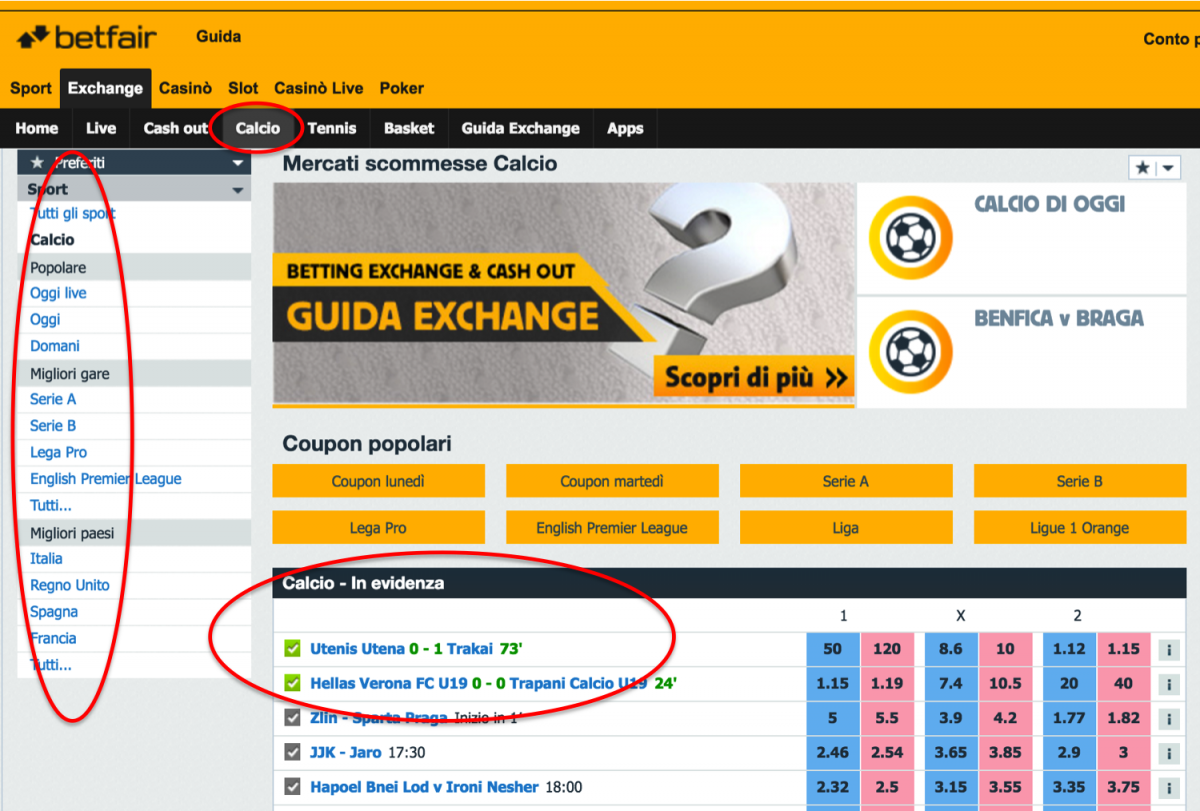Open the Benfica v Braga football icon
The width and height of the screenshot is (1200, 811).
pyautogui.click(x=910, y=352)
